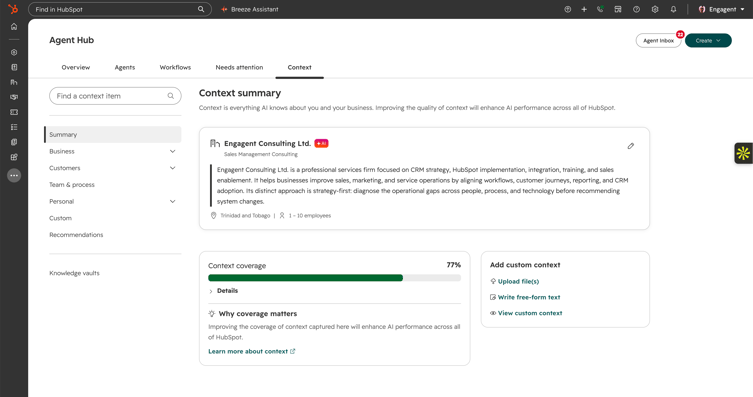Click Write free-form text link
The height and width of the screenshot is (397, 753).
pyautogui.click(x=525, y=297)
